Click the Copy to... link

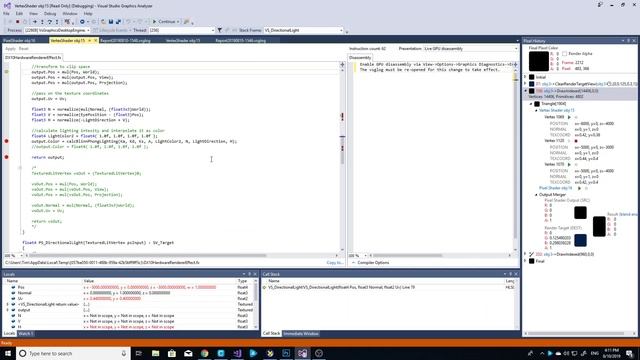tap(335, 263)
